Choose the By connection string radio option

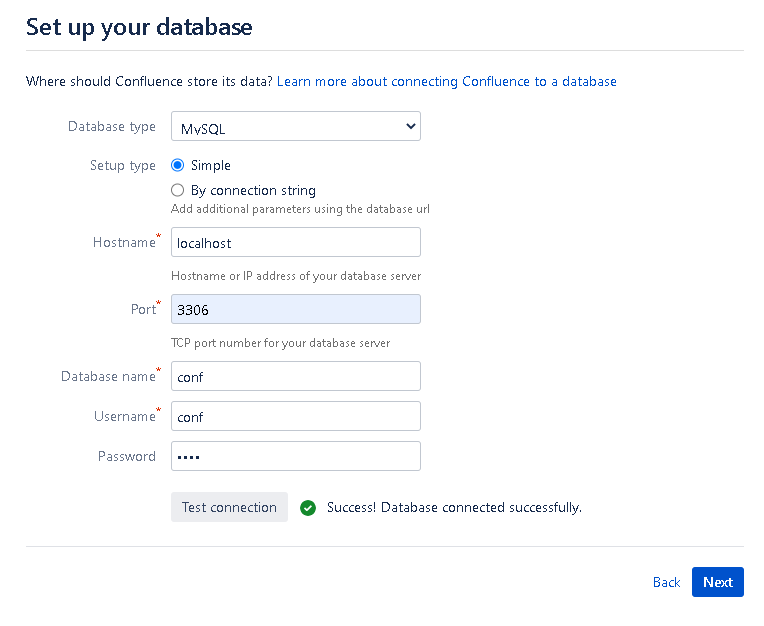178,190
